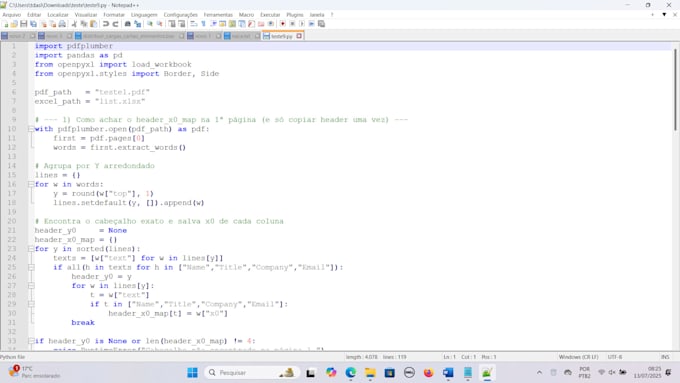Create a new file with the New toolbar icon
680x383 pixels.
5,24
